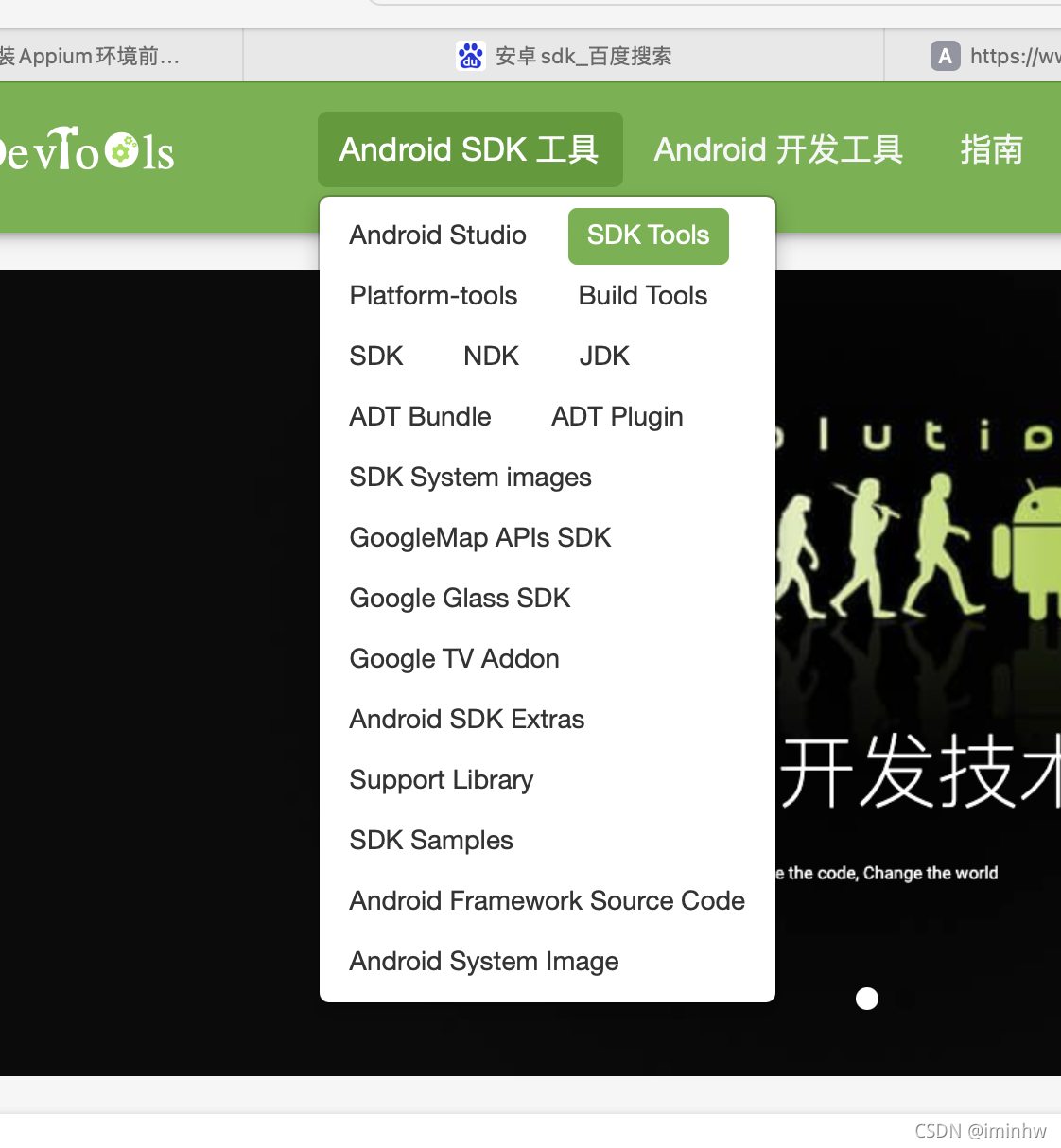The image size is (1061, 1148).
Task: Open the 指南 menu
Action: (992, 149)
